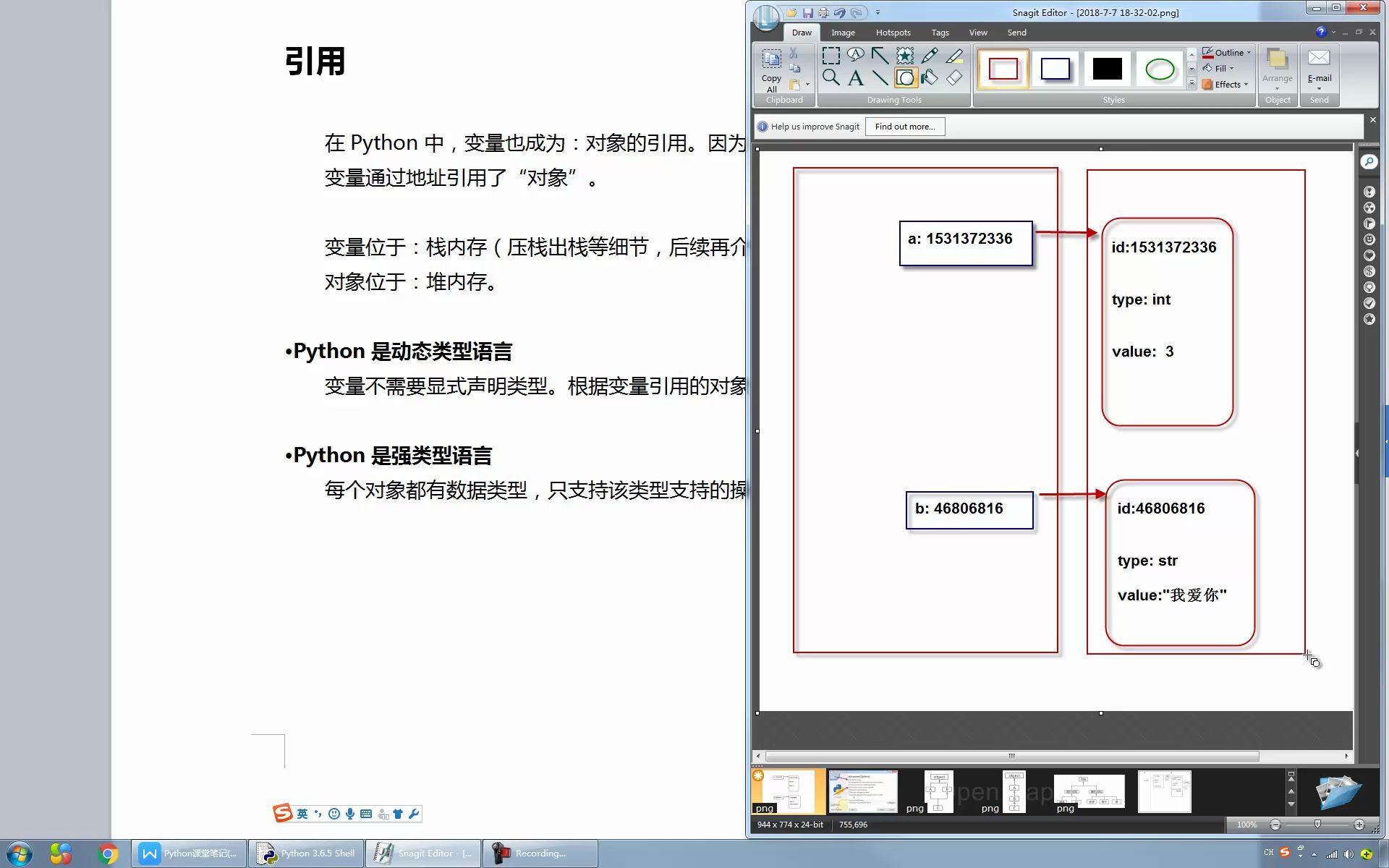Select the Highlighter tool
The height and width of the screenshot is (868, 1389).
click(954, 56)
